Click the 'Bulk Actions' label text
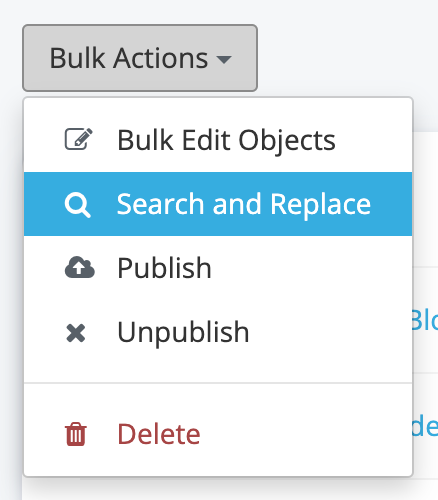 pos(129,58)
